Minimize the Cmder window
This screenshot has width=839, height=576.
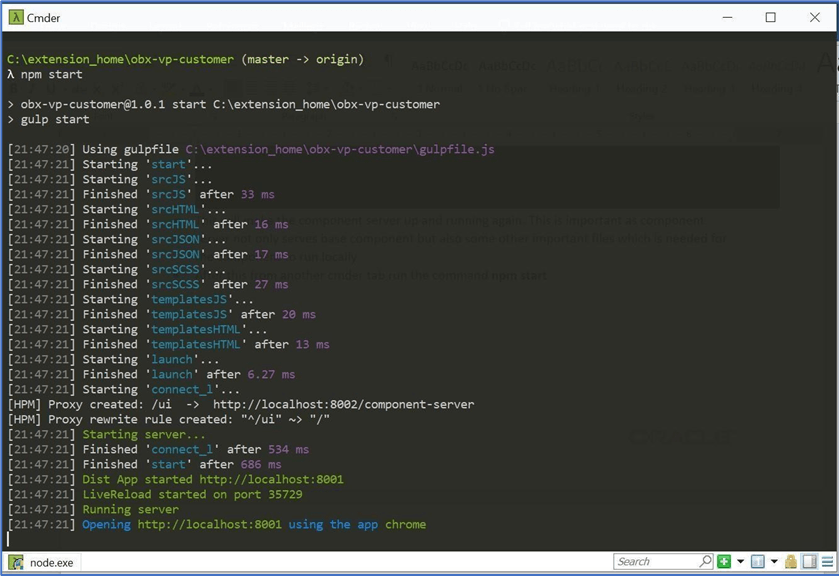pos(727,17)
